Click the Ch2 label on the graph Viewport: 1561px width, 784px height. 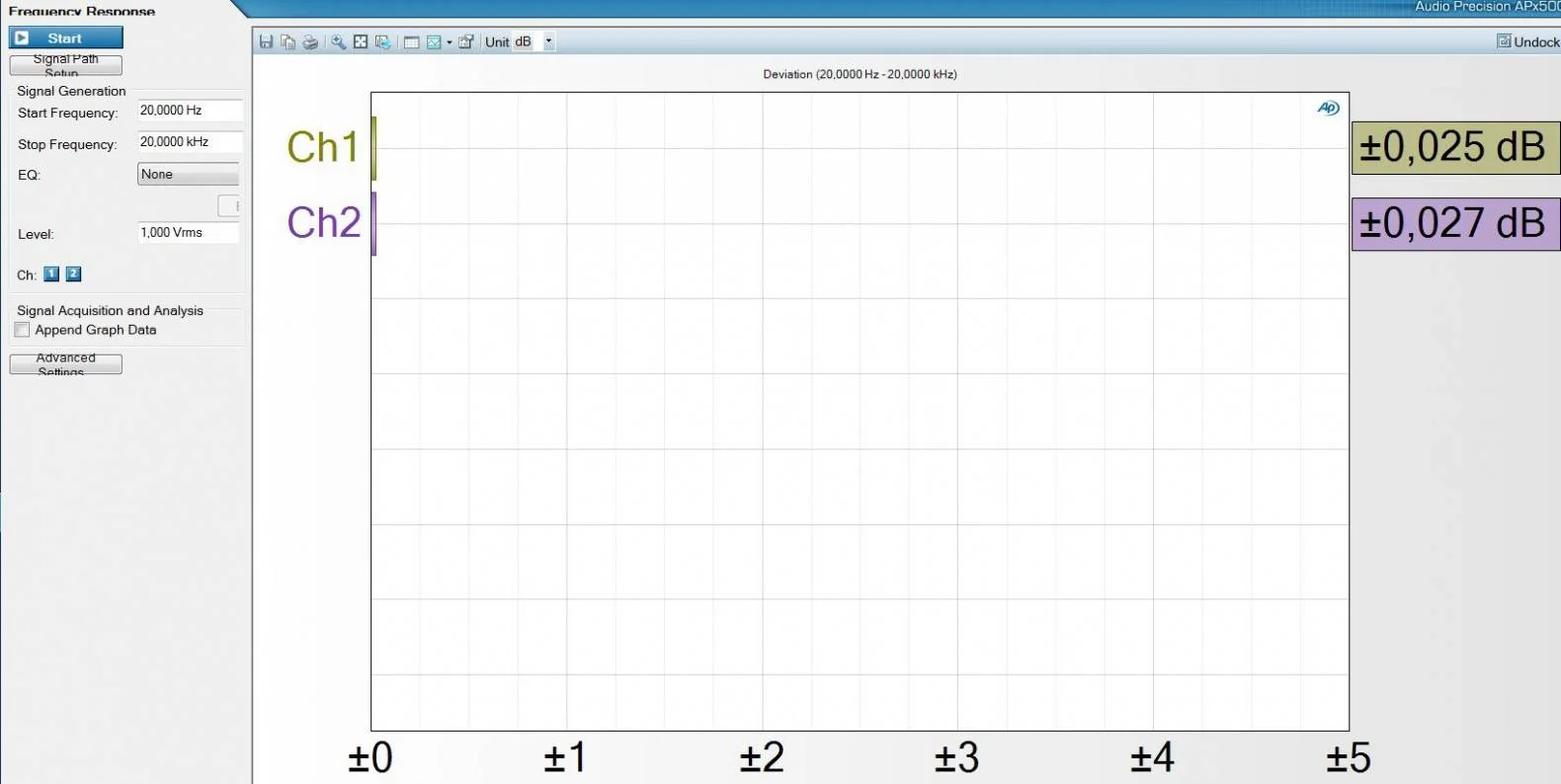pos(323,222)
